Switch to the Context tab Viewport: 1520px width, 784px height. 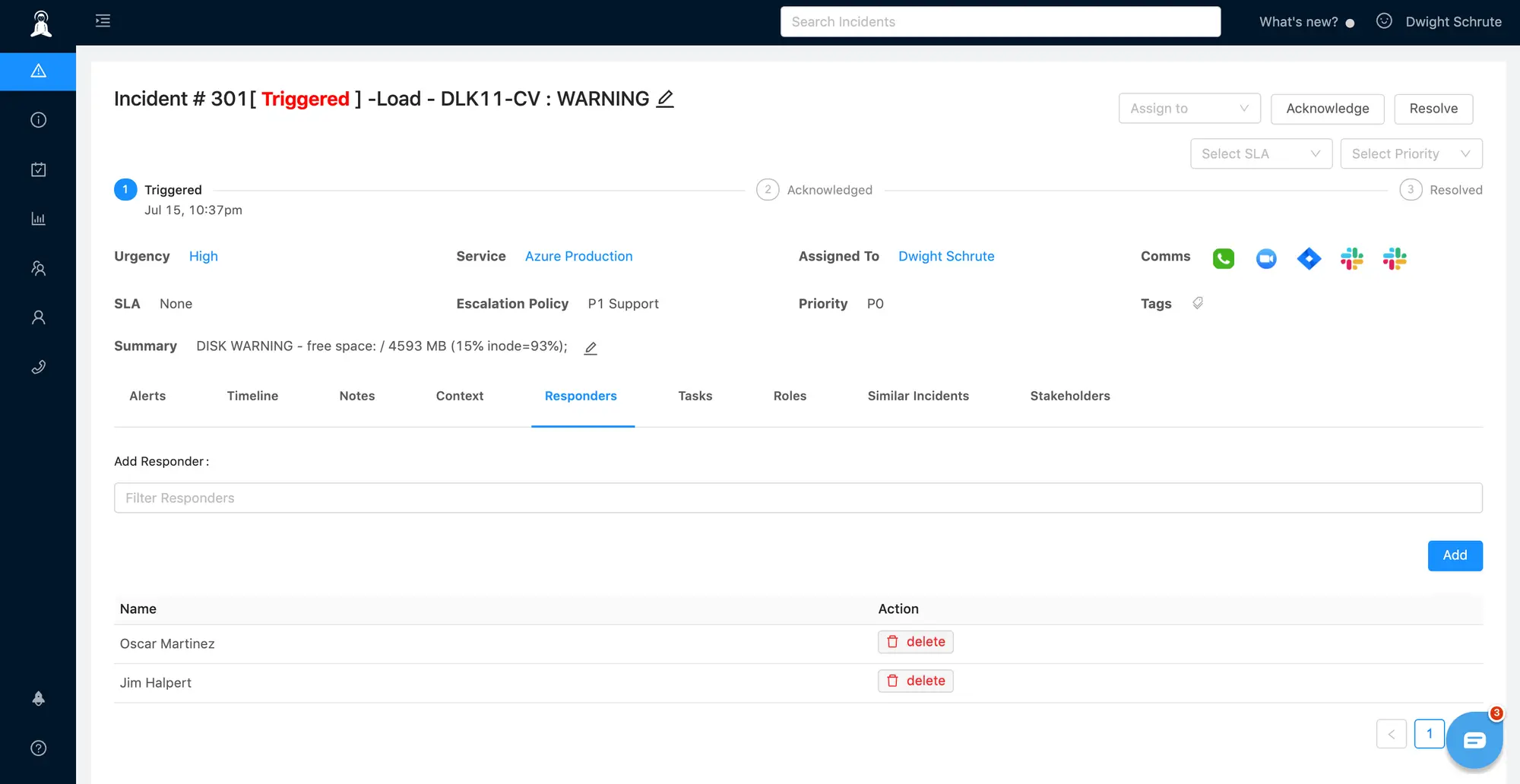tap(460, 396)
